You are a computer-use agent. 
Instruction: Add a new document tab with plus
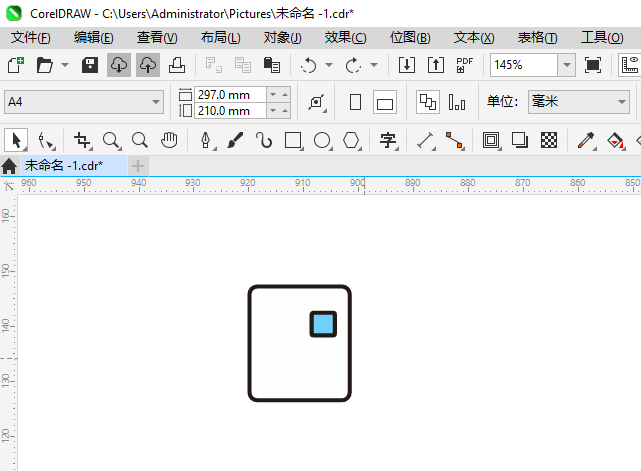click(138, 166)
